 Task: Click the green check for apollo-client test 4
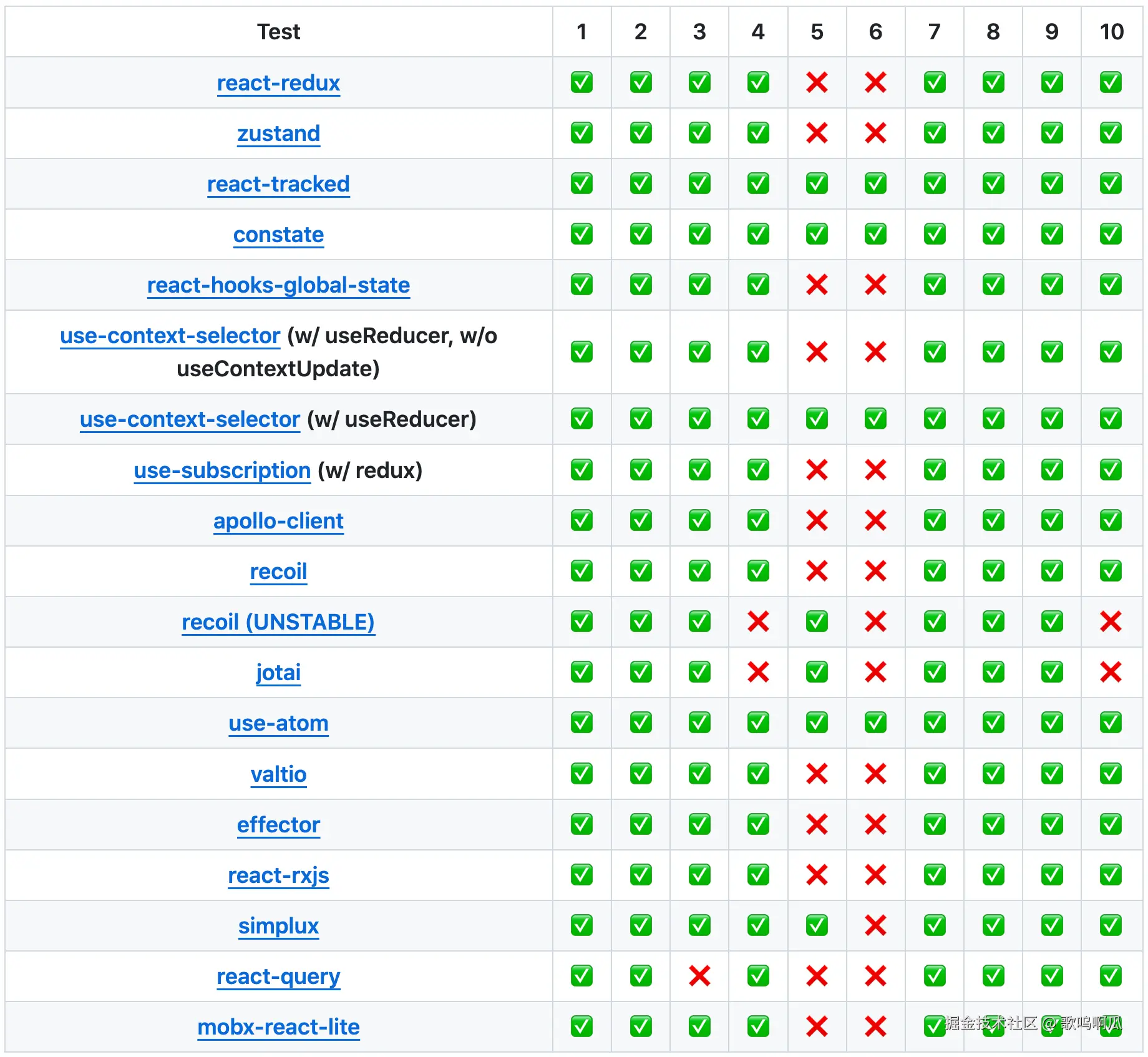coord(758,520)
